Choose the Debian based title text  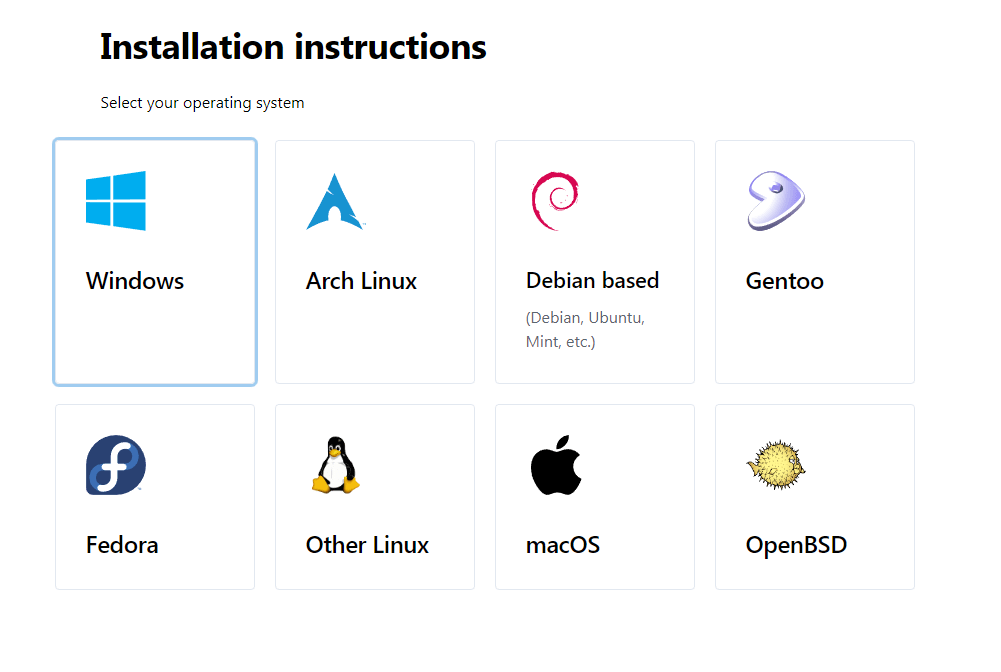click(x=592, y=281)
